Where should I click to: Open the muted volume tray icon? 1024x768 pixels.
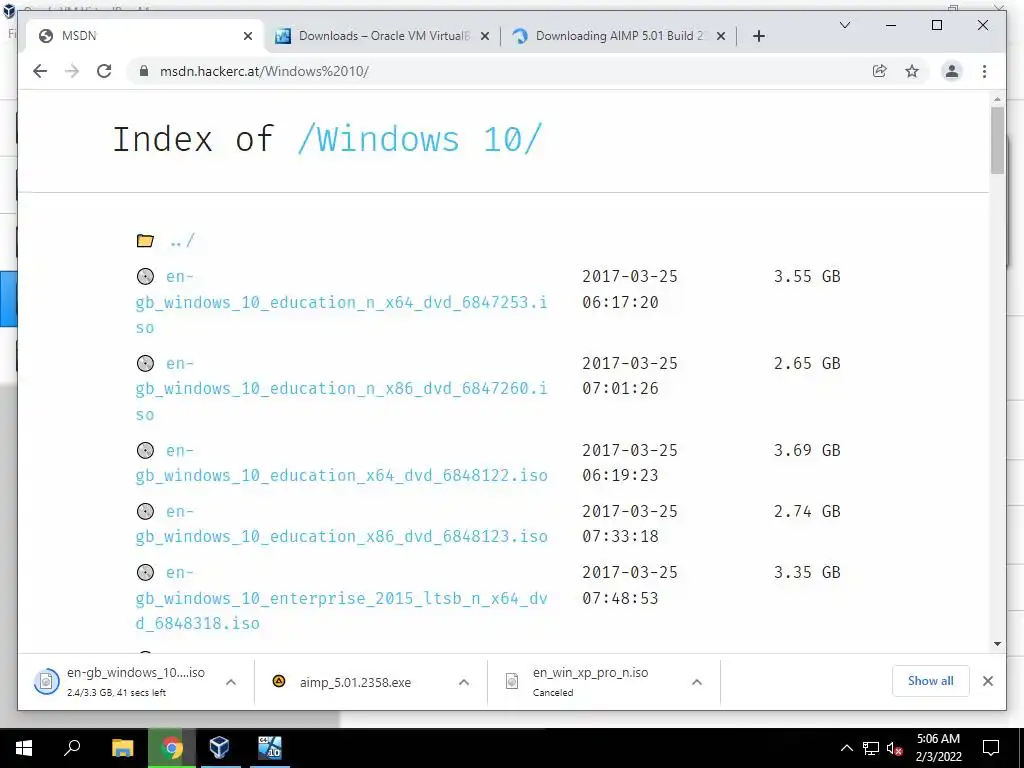point(895,748)
